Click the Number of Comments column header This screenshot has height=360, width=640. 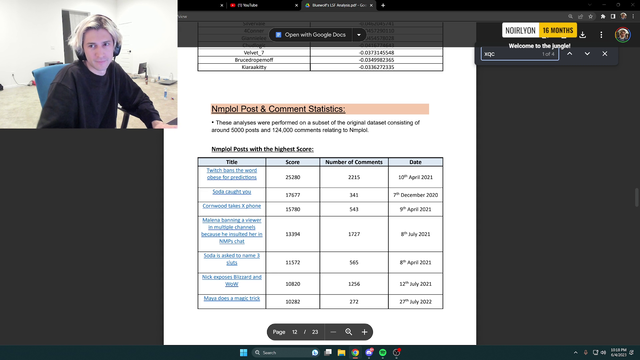coord(354,162)
